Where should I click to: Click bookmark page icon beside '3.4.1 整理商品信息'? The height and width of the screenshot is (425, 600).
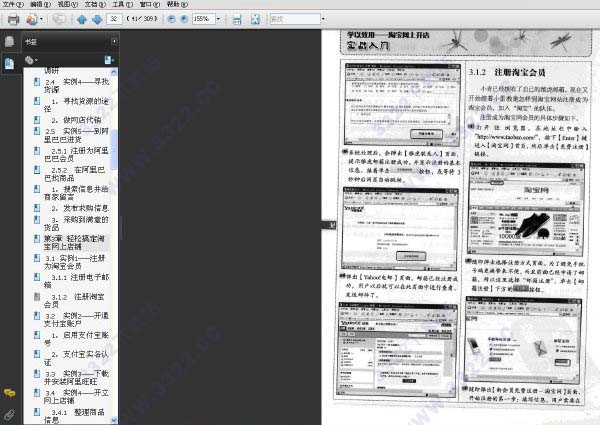point(37,412)
